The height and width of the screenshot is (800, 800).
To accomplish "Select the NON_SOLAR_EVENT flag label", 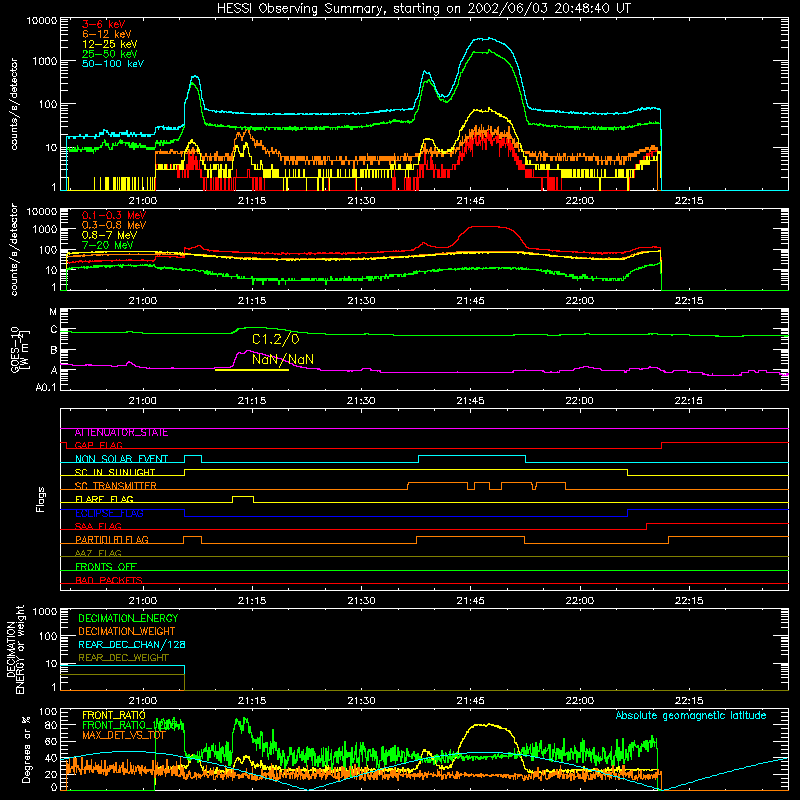I will point(121,459).
